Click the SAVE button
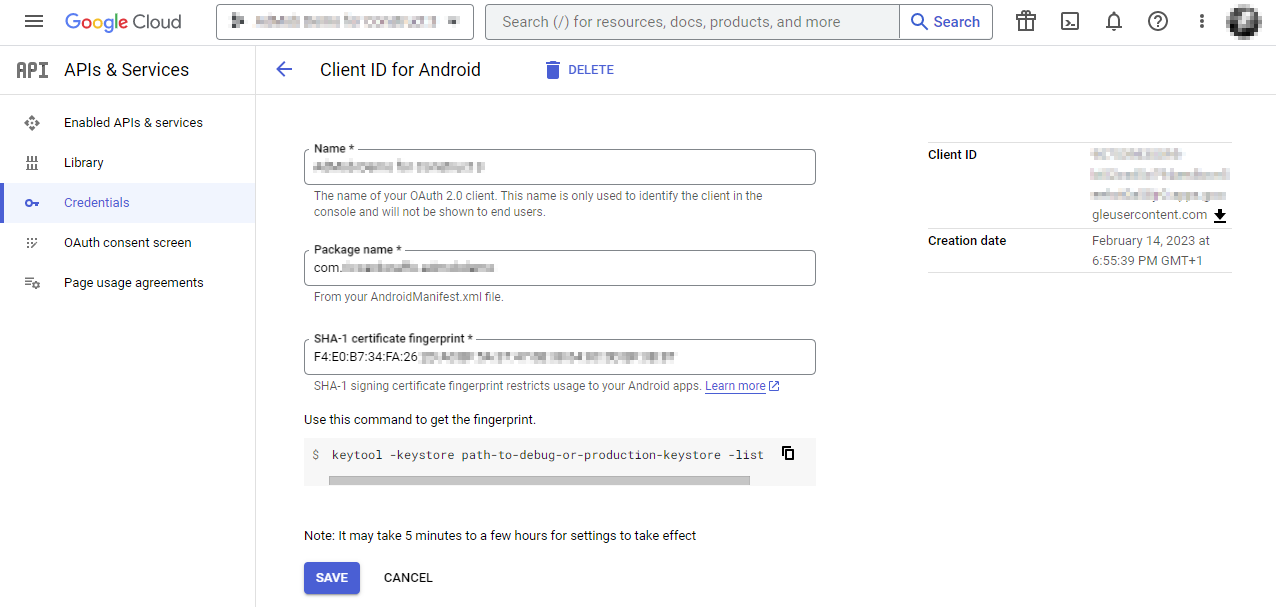The image size is (1276, 607). point(332,578)
